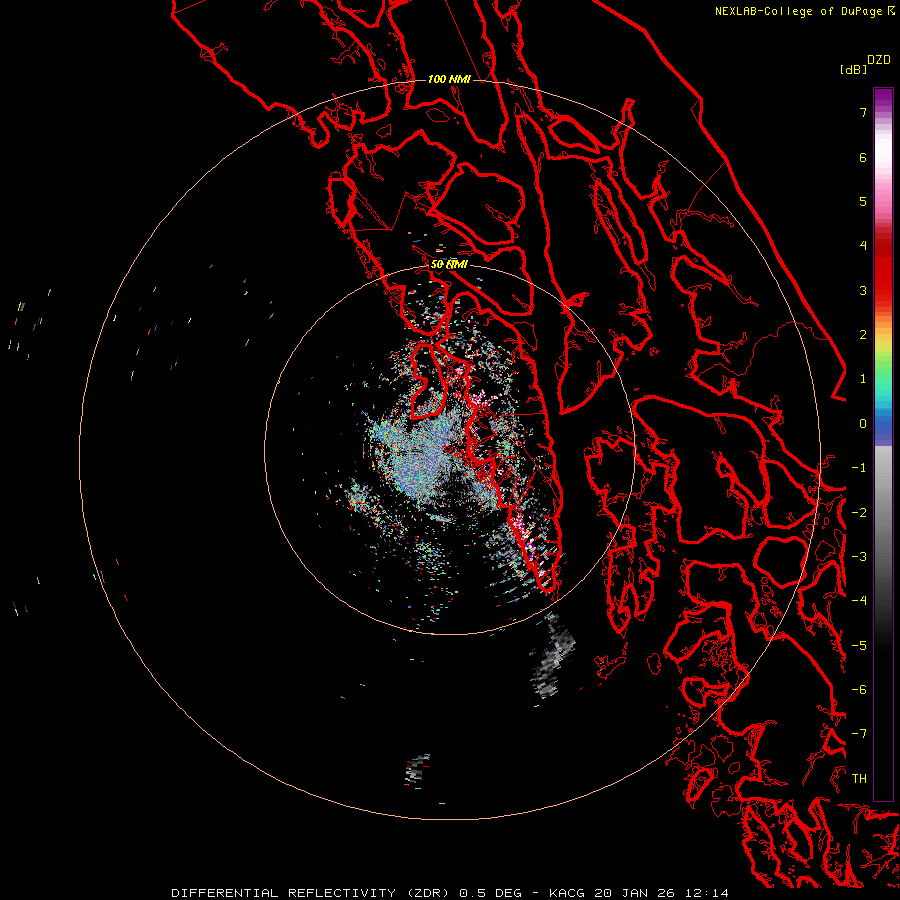Screen dimensions: 900x900
Task: Click the 12:14 timestamp
Action: pyautogui.click(x=707, y=893)
